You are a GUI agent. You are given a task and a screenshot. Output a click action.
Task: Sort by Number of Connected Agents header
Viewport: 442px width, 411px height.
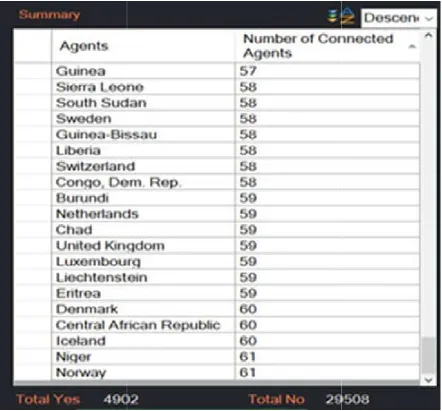coord(328,46)
